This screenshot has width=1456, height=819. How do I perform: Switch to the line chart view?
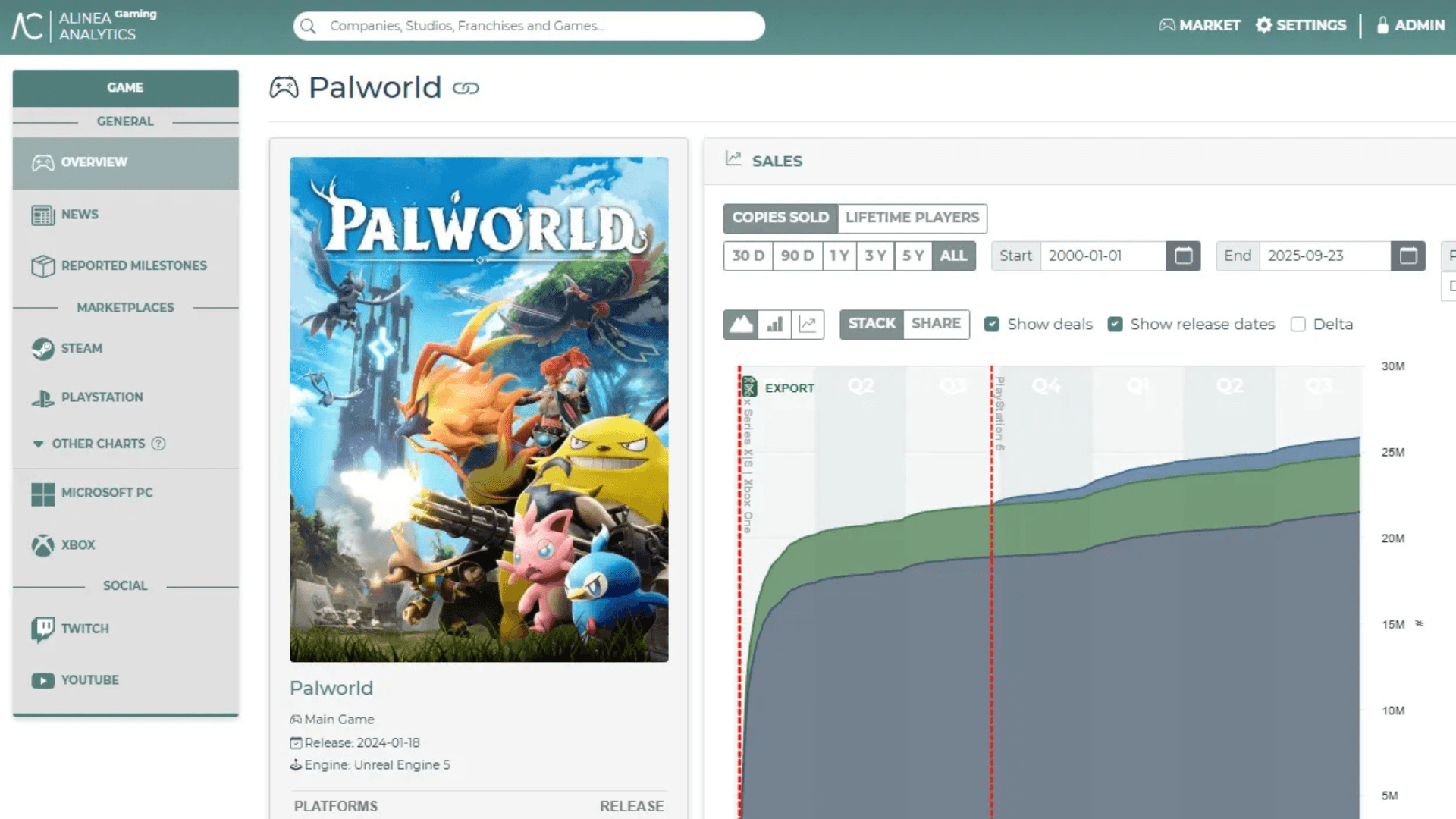806,324
